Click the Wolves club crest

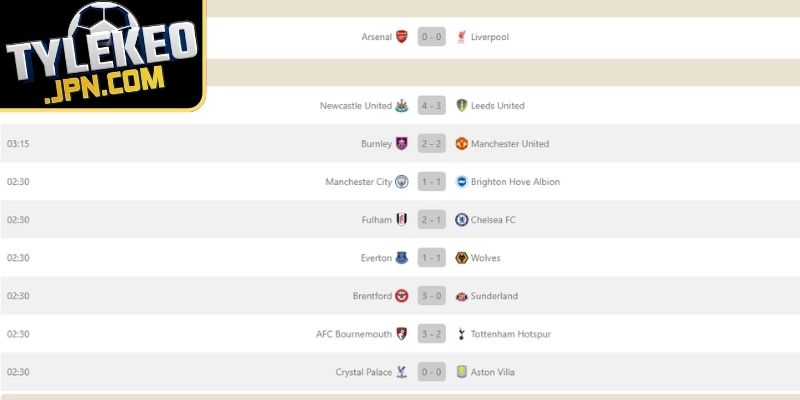[x=461, y=257]
